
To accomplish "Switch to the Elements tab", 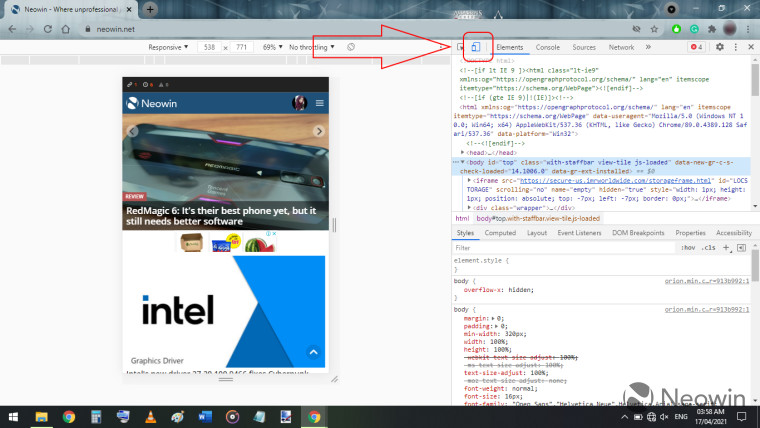I will (x=509, y=48).
